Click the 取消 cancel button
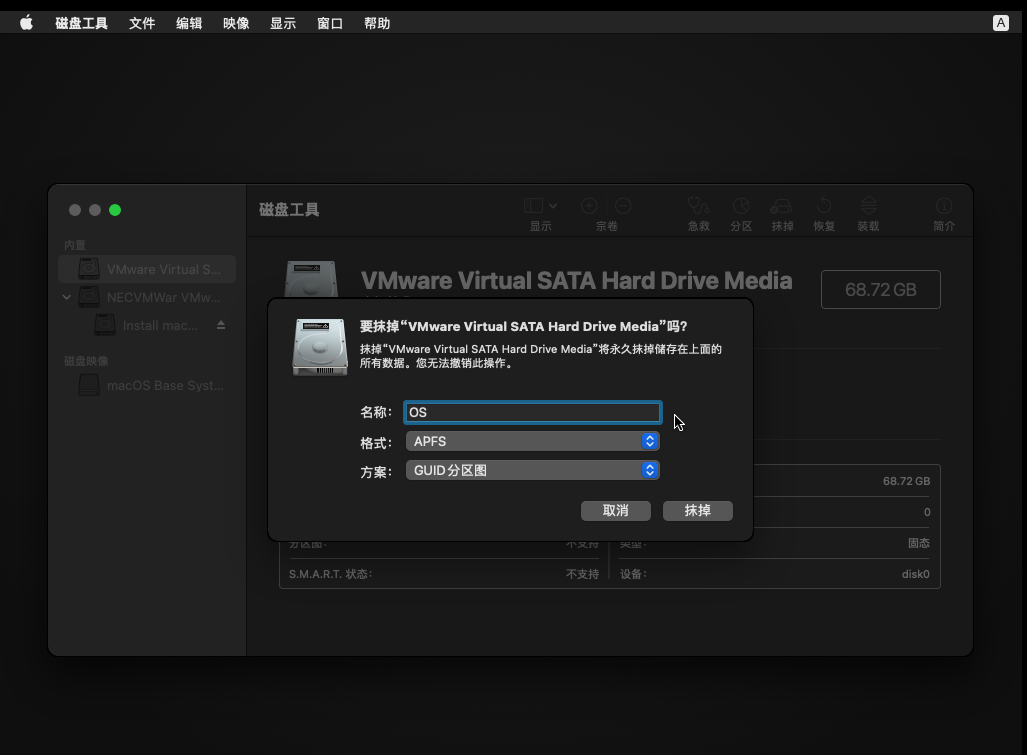This screenshot has height=755, width=1027. tap(616, 511)
